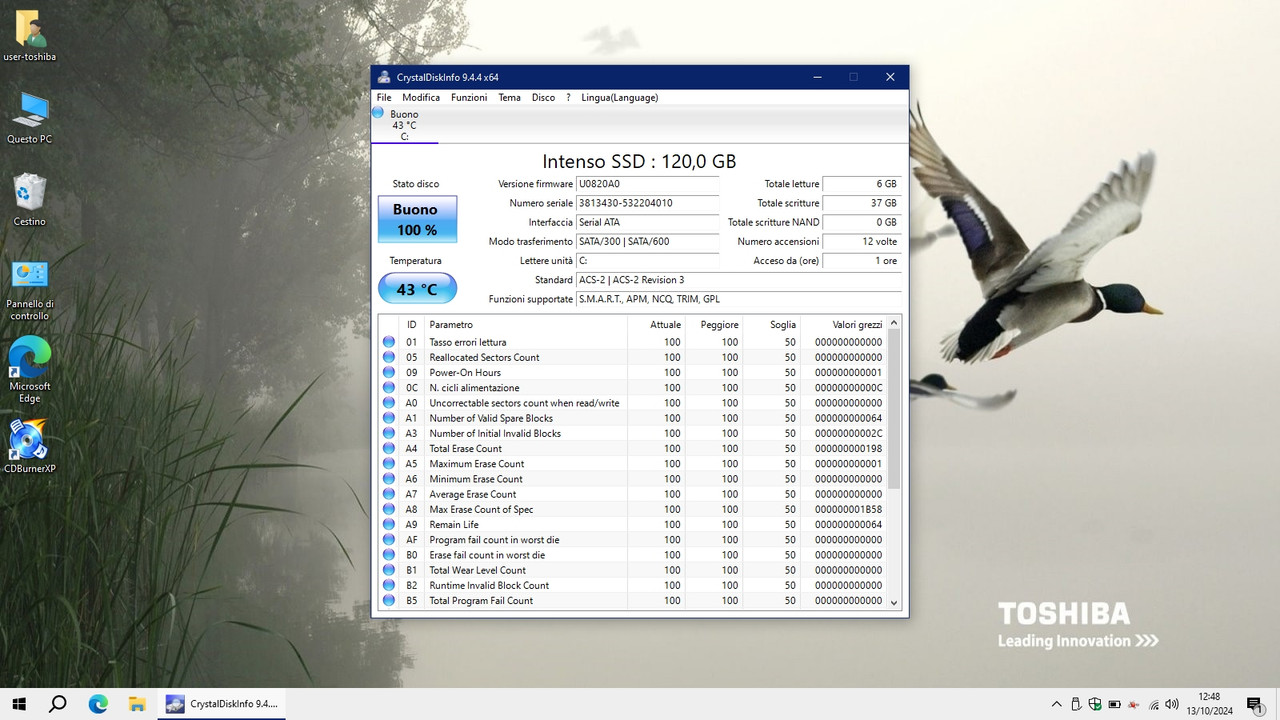Click the volume speaker tray icon
Viewport: 1280px width, 720px height.
1173,704
